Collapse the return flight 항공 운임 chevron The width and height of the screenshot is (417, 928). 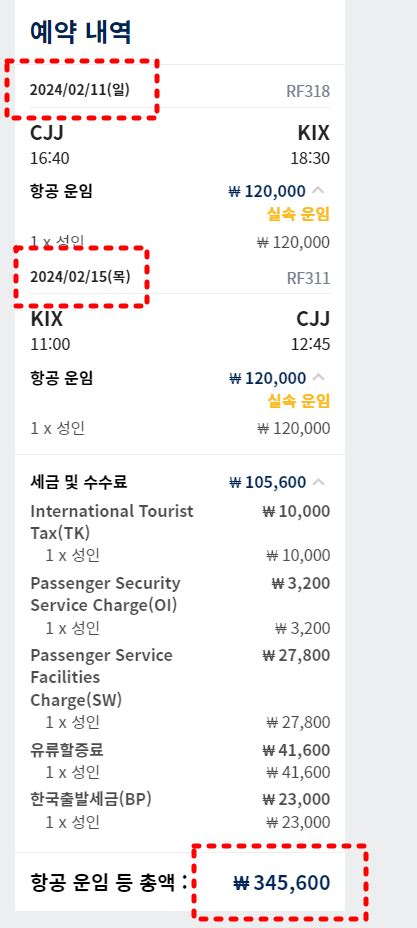coord(318,377)
